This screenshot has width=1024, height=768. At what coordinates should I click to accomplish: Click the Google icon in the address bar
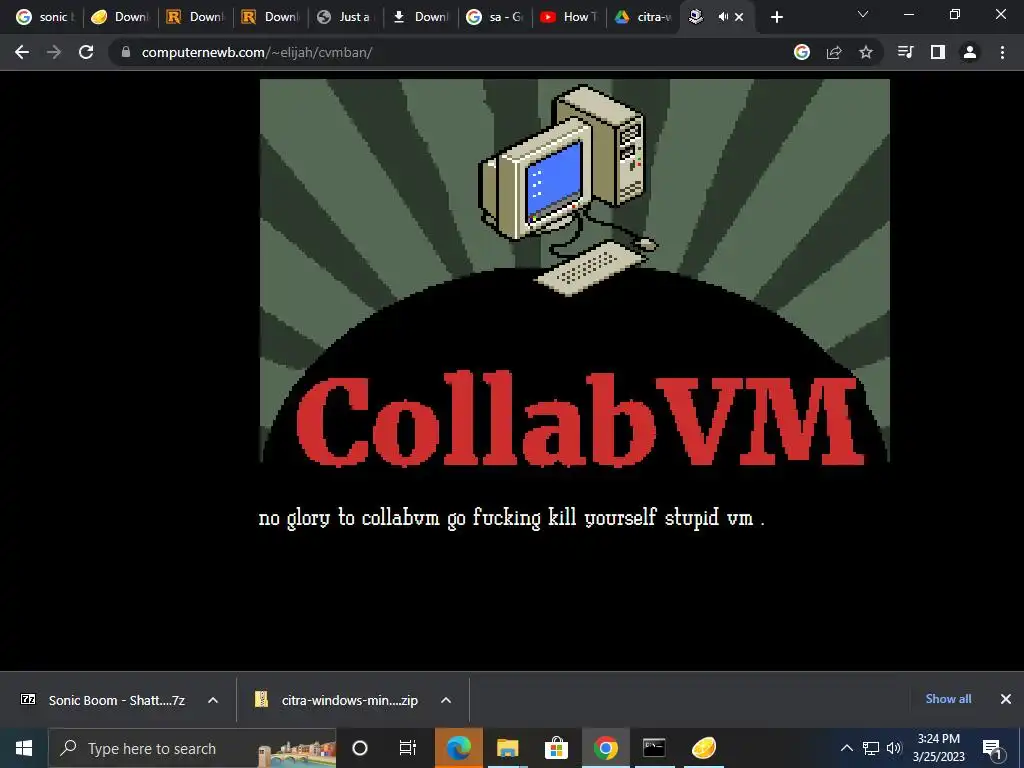[x=802, y=52]
